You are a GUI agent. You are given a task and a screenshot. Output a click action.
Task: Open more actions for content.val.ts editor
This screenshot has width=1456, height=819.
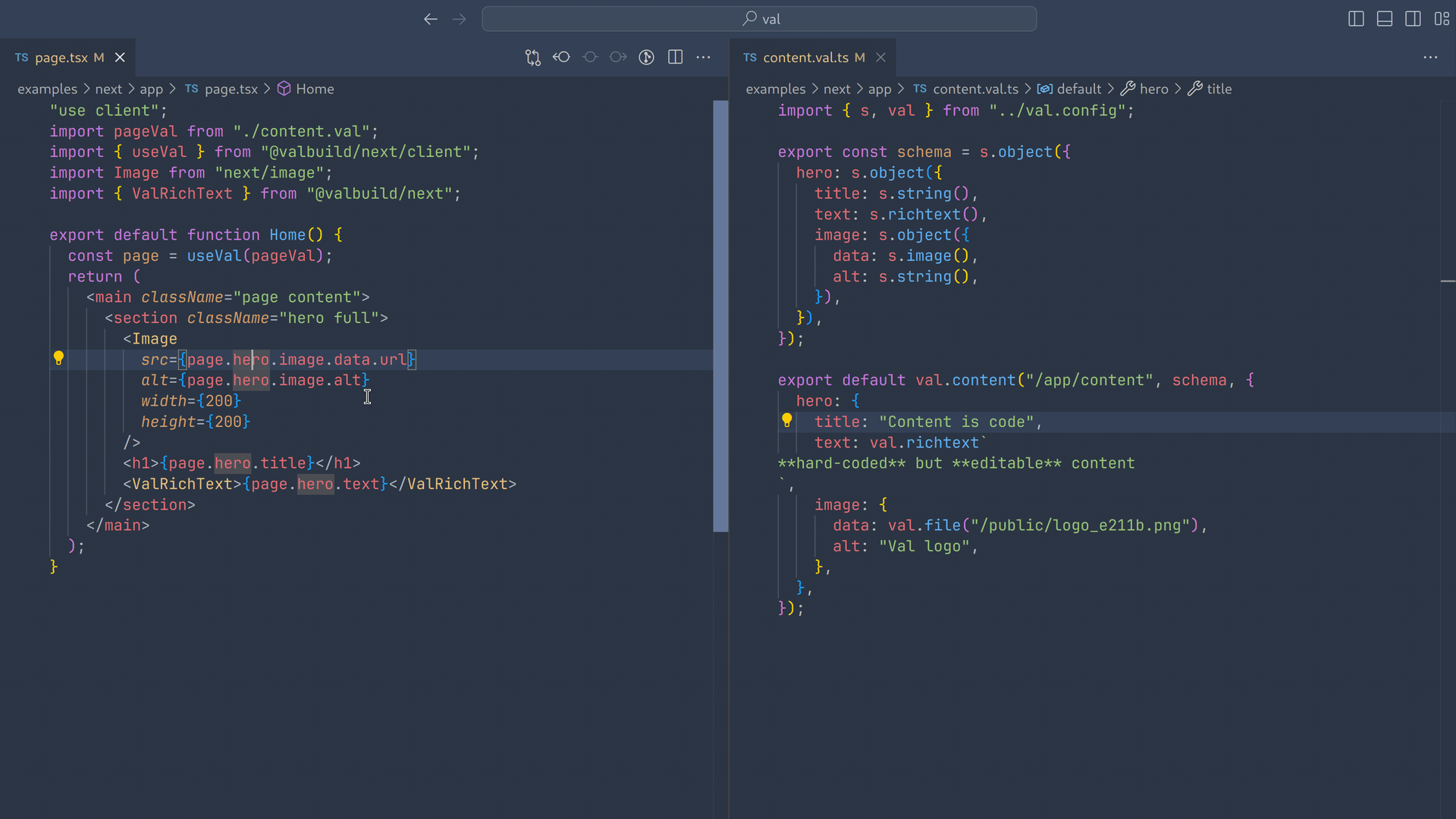tap(1430, 58)
